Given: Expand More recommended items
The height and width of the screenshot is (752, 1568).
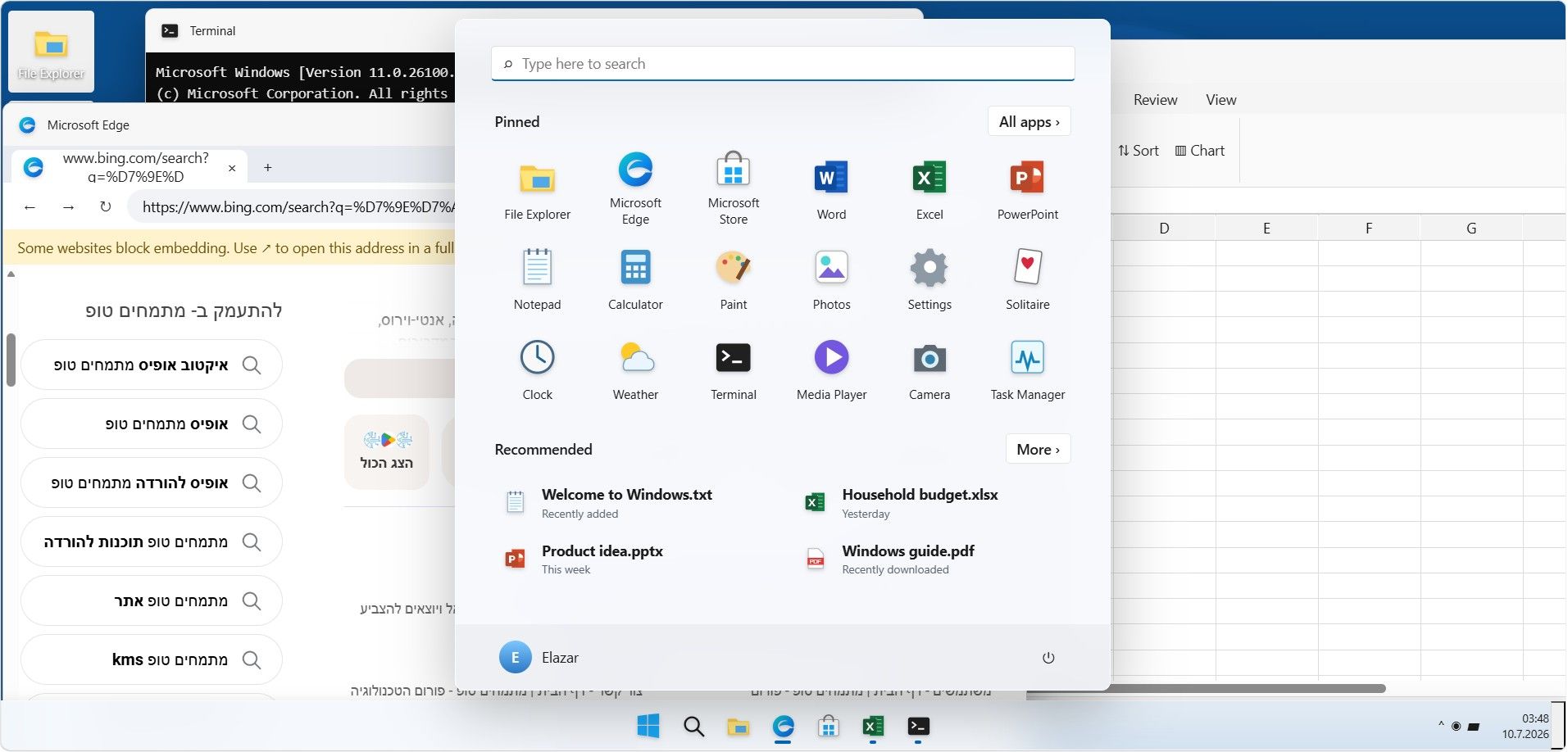Looking at the screenshot, I should 1038,450.
